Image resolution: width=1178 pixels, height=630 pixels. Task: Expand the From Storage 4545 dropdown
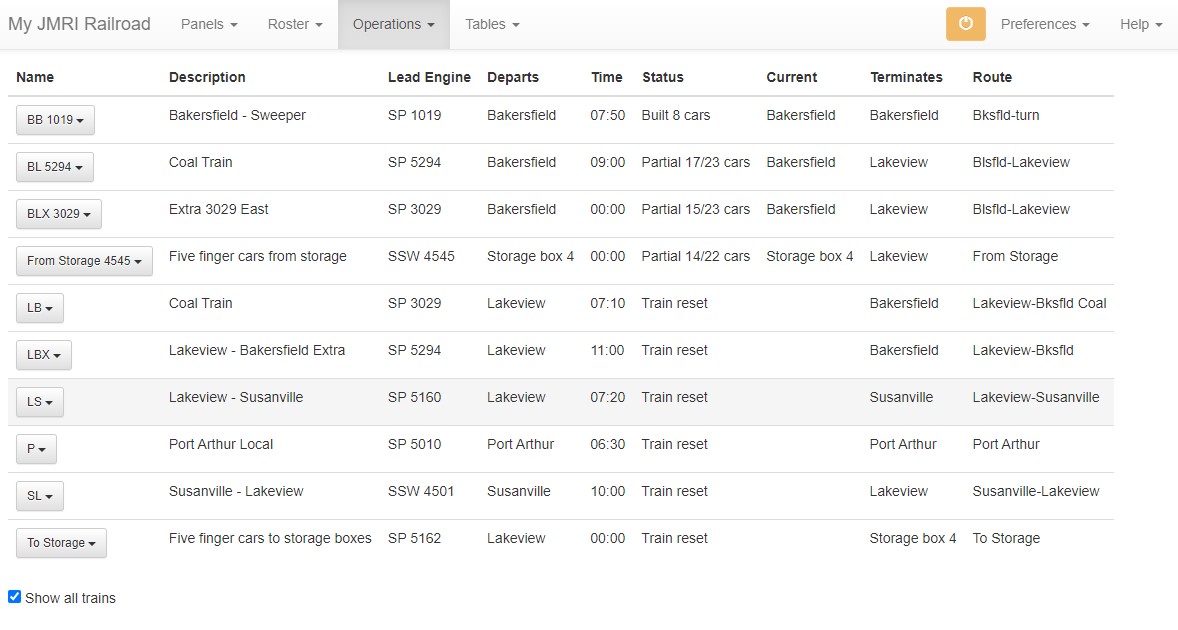pyautogui.click(x=84, y=261)
